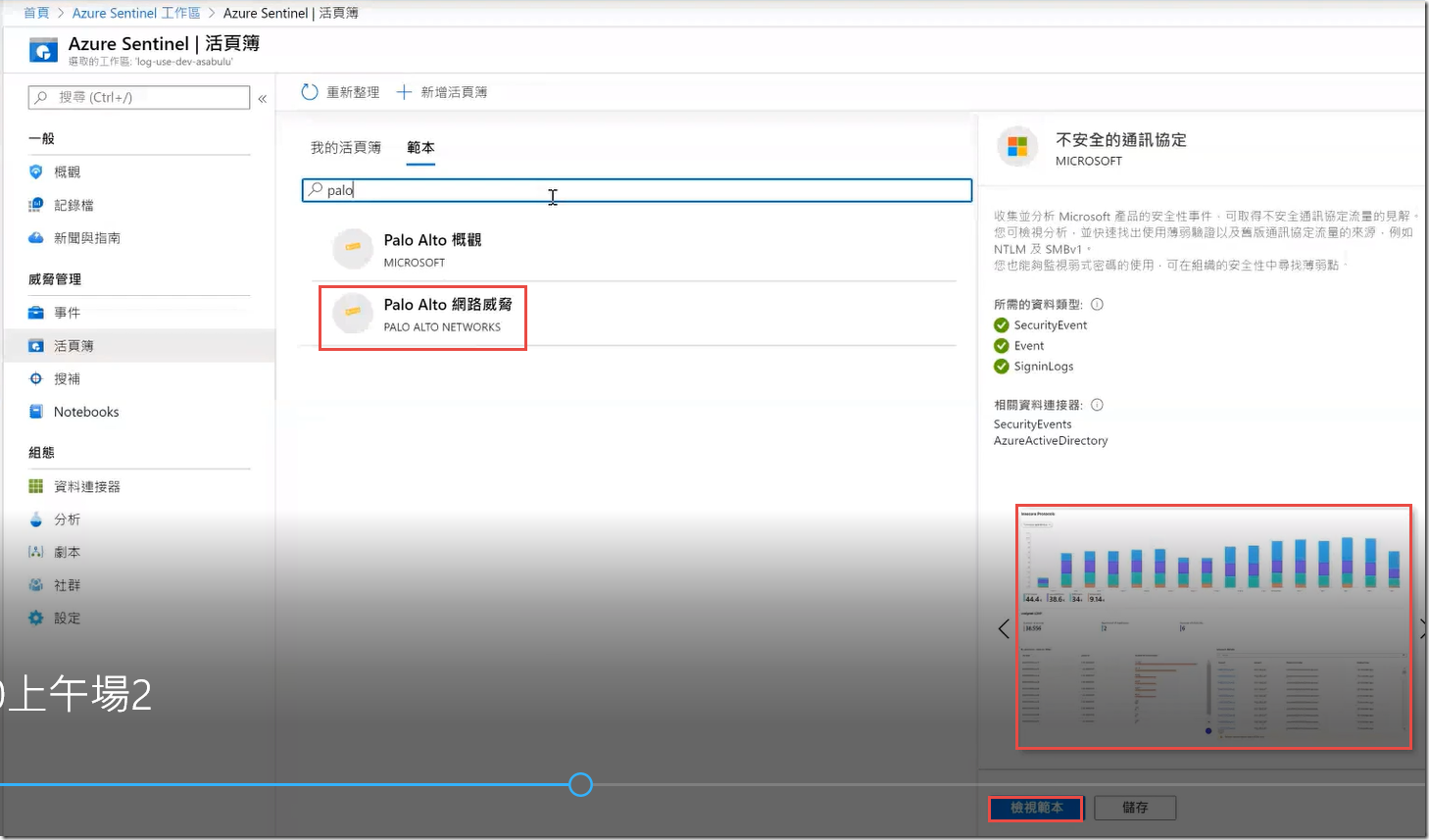Click the 概觀 shield icon

pos(36,172)
